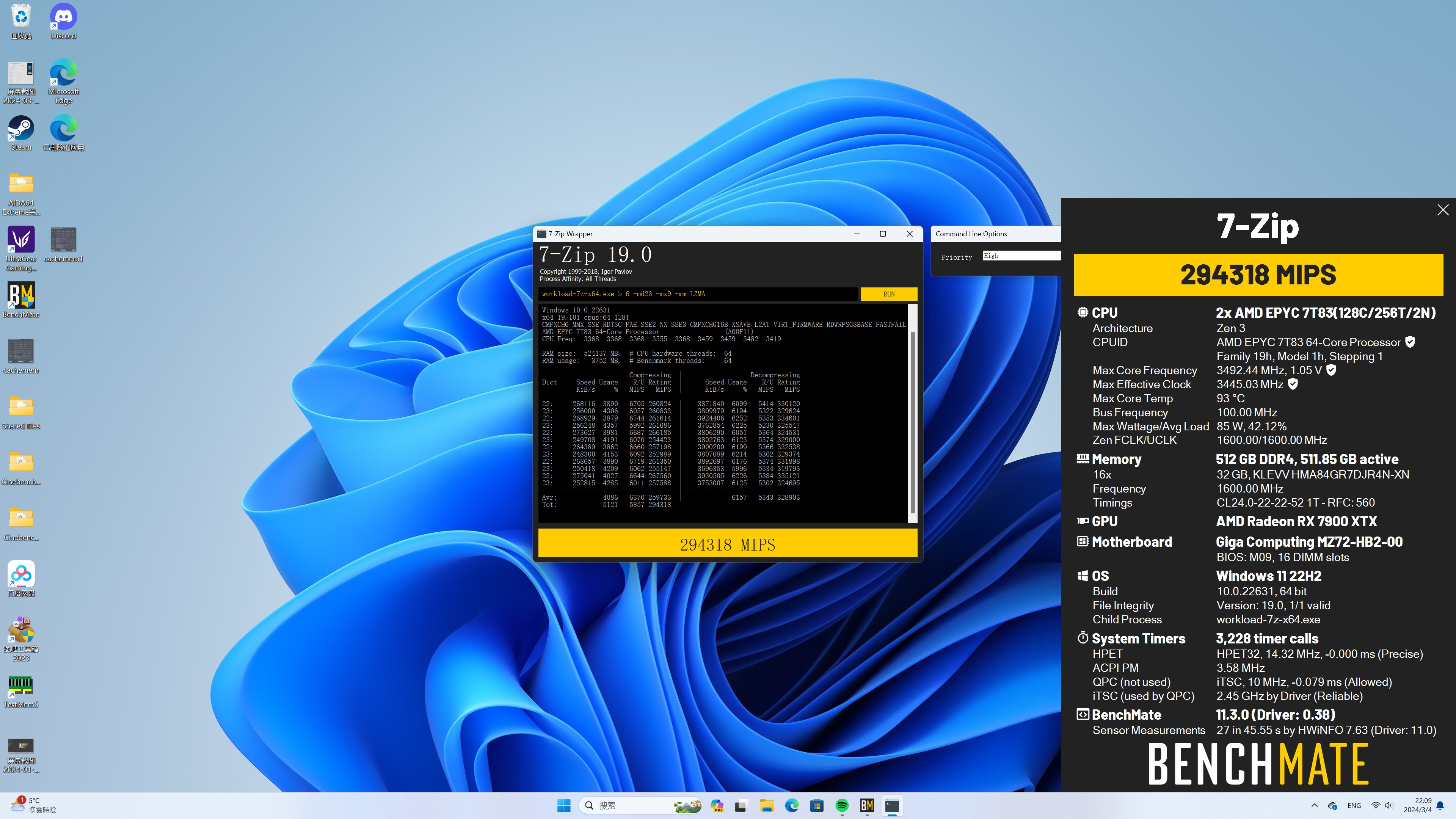Select the UltraGear Gaming desktop icon

tap(21, 249)
